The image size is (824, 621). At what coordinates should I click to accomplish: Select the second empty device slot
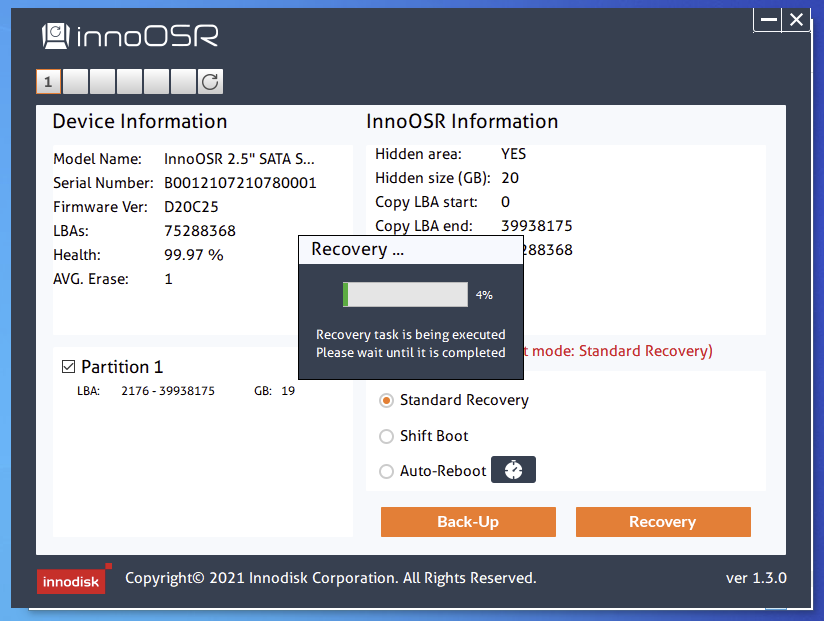click(103, 82)
